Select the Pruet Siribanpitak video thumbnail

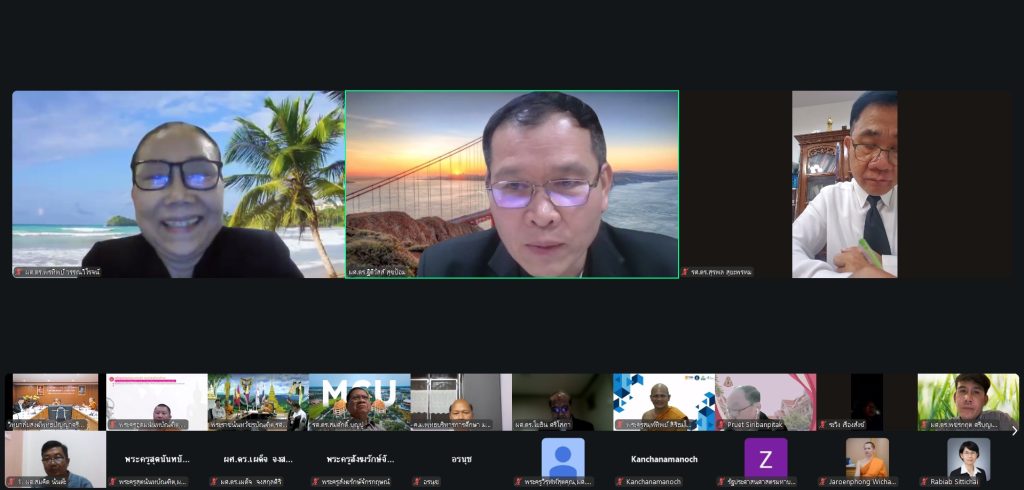765,401
